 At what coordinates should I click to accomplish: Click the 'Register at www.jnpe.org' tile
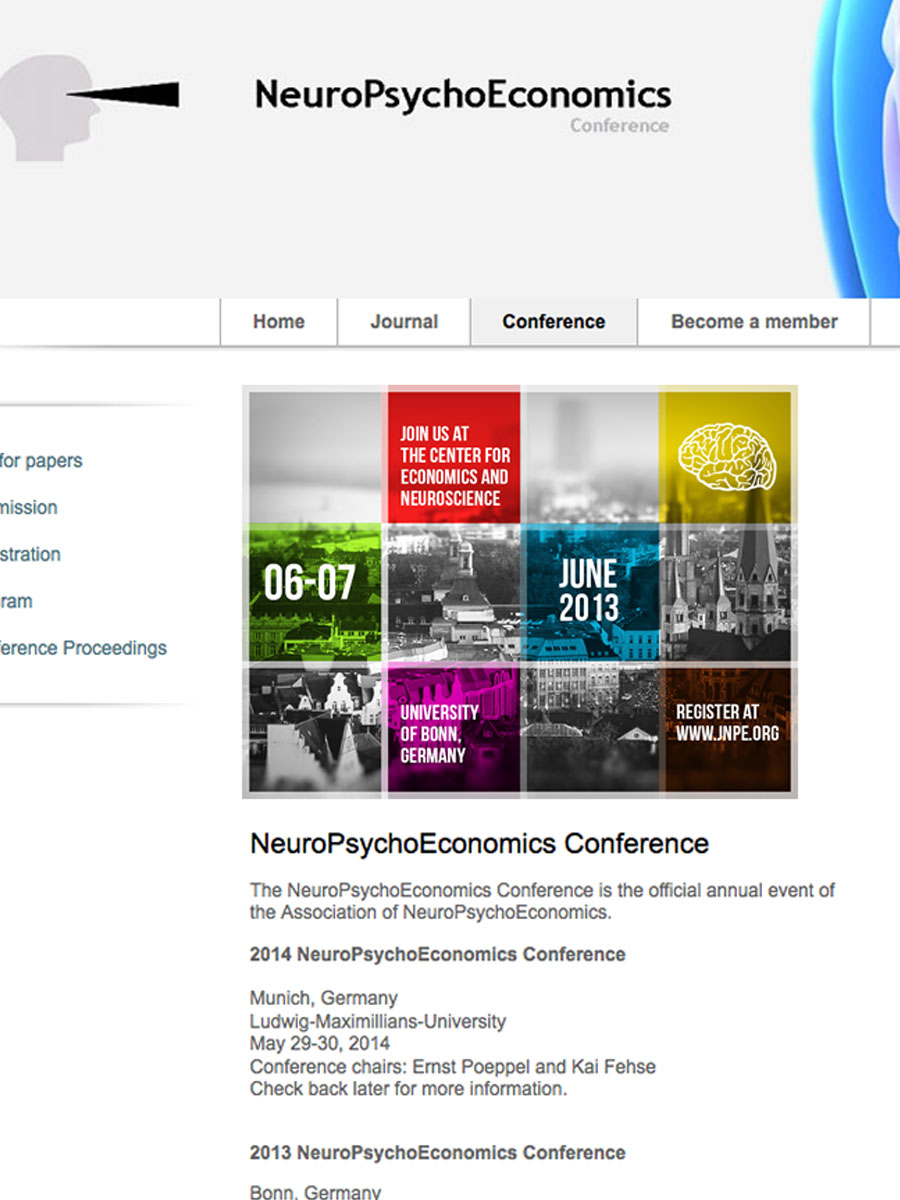pos(727,730)
